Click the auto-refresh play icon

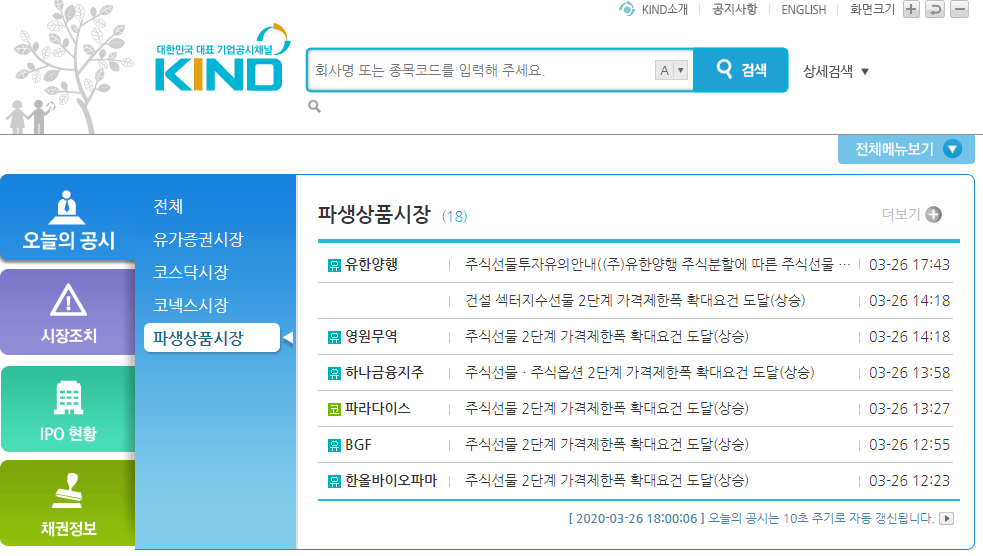click(947, 518)
